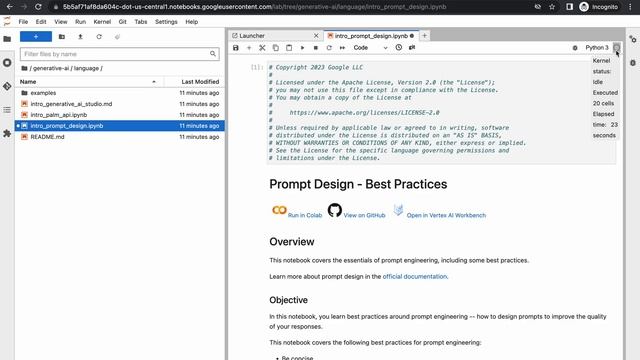Open the Incognito profile button
The image size is (640, 360).
599,7
